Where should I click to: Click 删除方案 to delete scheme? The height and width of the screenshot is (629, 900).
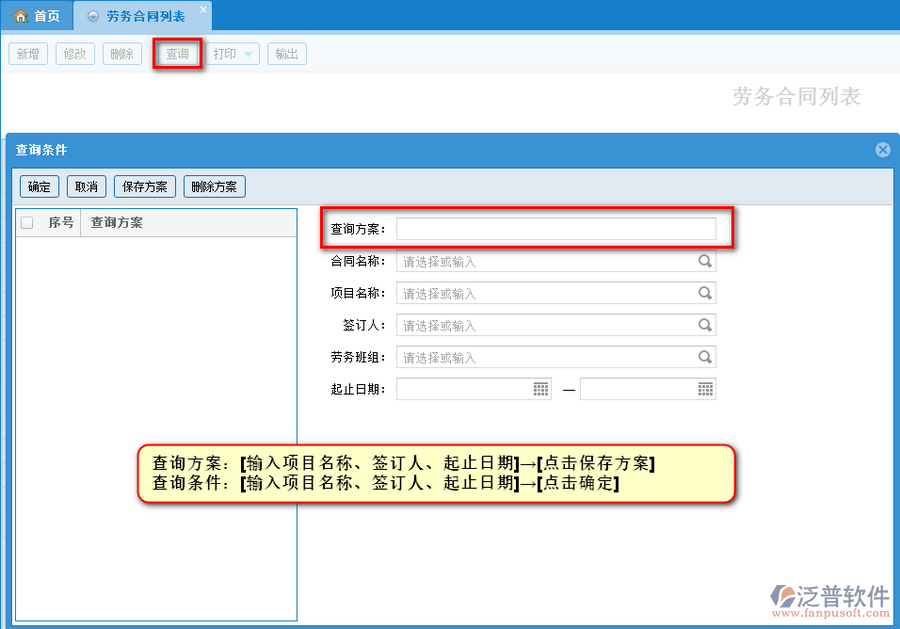pyautogui.click(x=214, y=187)
